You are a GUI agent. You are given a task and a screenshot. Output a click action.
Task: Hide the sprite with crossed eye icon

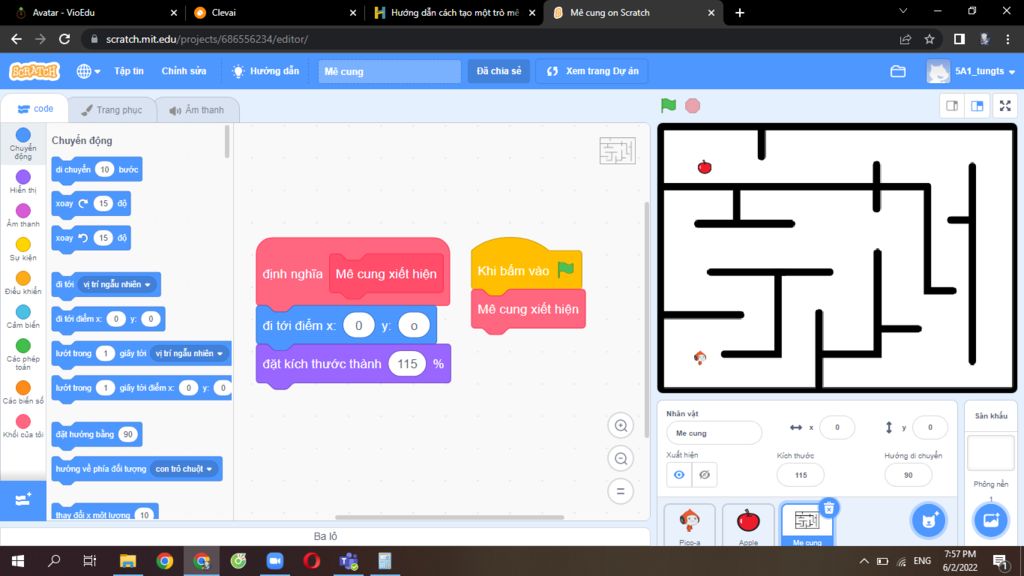[704, 475]
